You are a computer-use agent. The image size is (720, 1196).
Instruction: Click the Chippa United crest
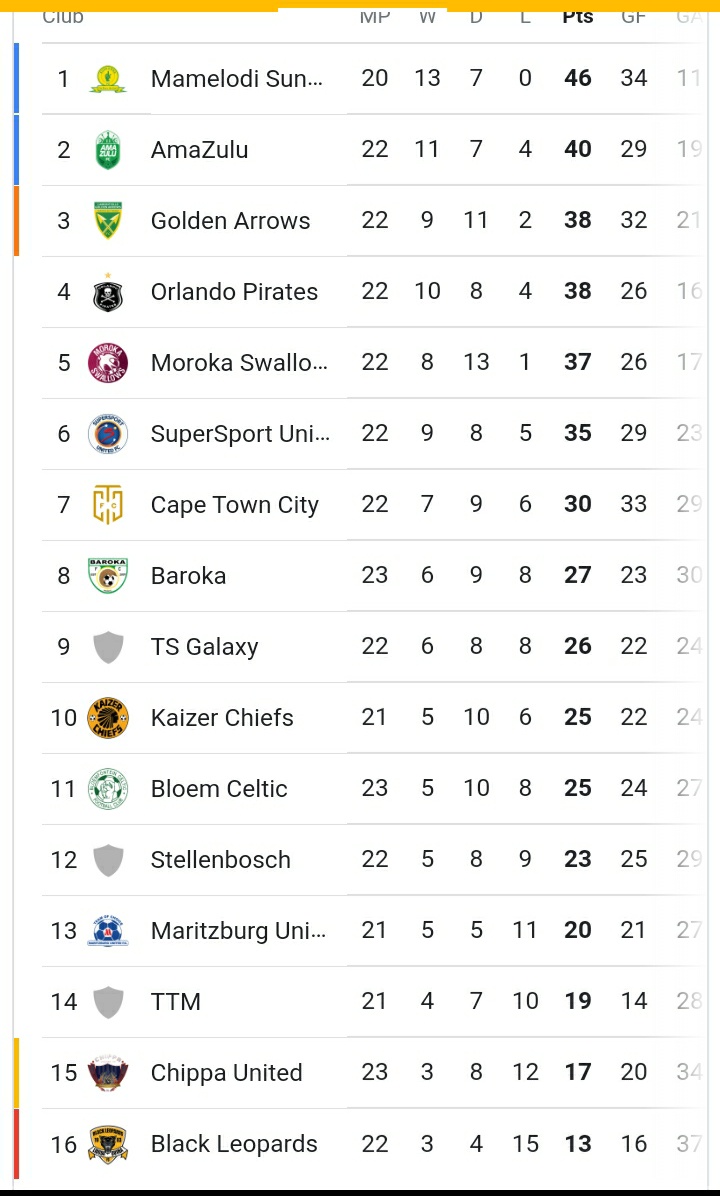(x=108, y=1073)
